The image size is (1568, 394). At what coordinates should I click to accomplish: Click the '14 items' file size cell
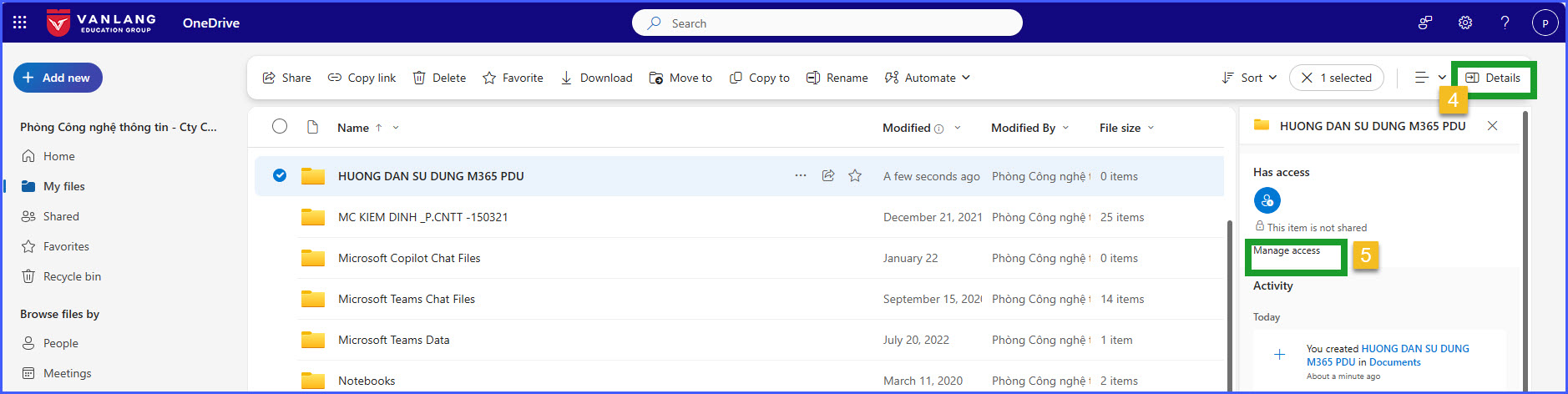1122,299
